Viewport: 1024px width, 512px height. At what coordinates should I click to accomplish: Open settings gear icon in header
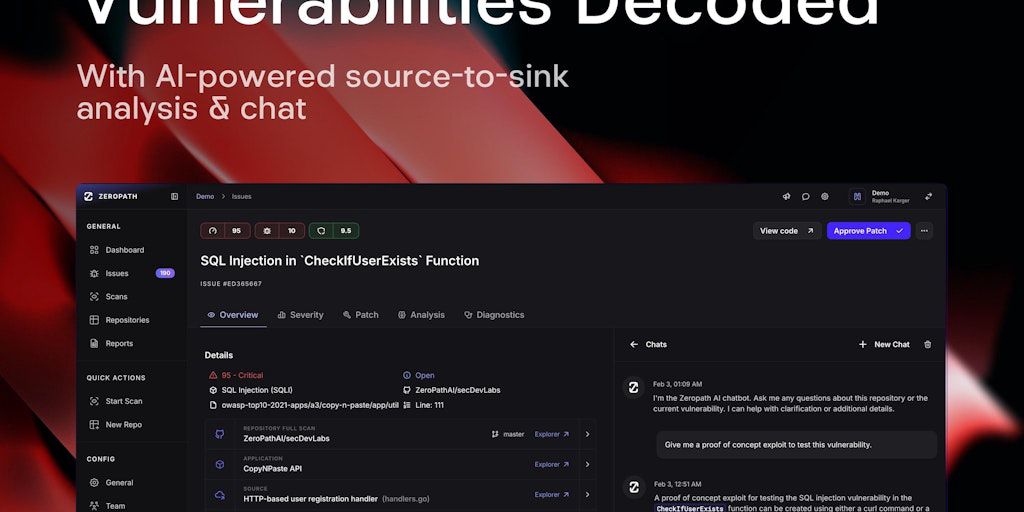tap(825, 197)
